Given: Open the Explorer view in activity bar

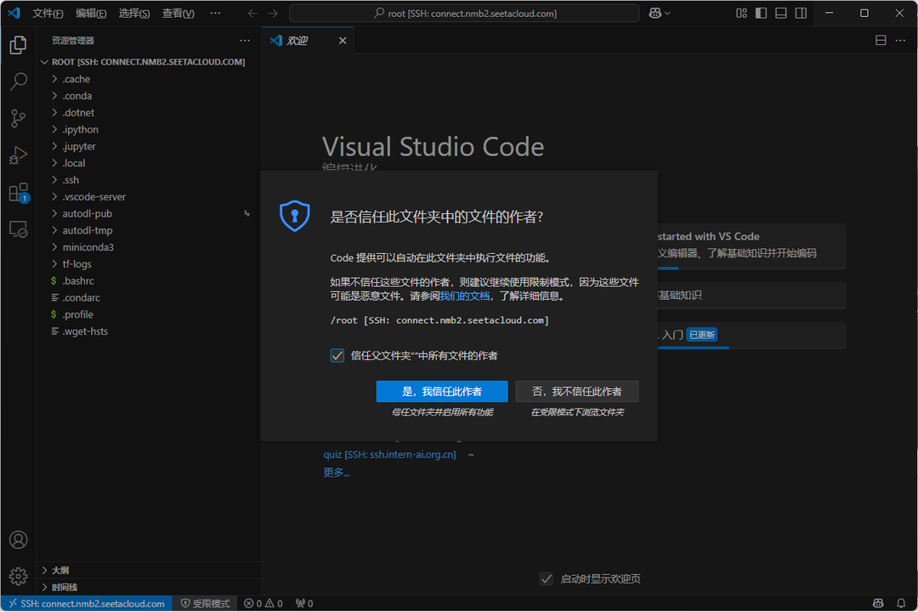Looking at the screenshot, I should point(18,45).
